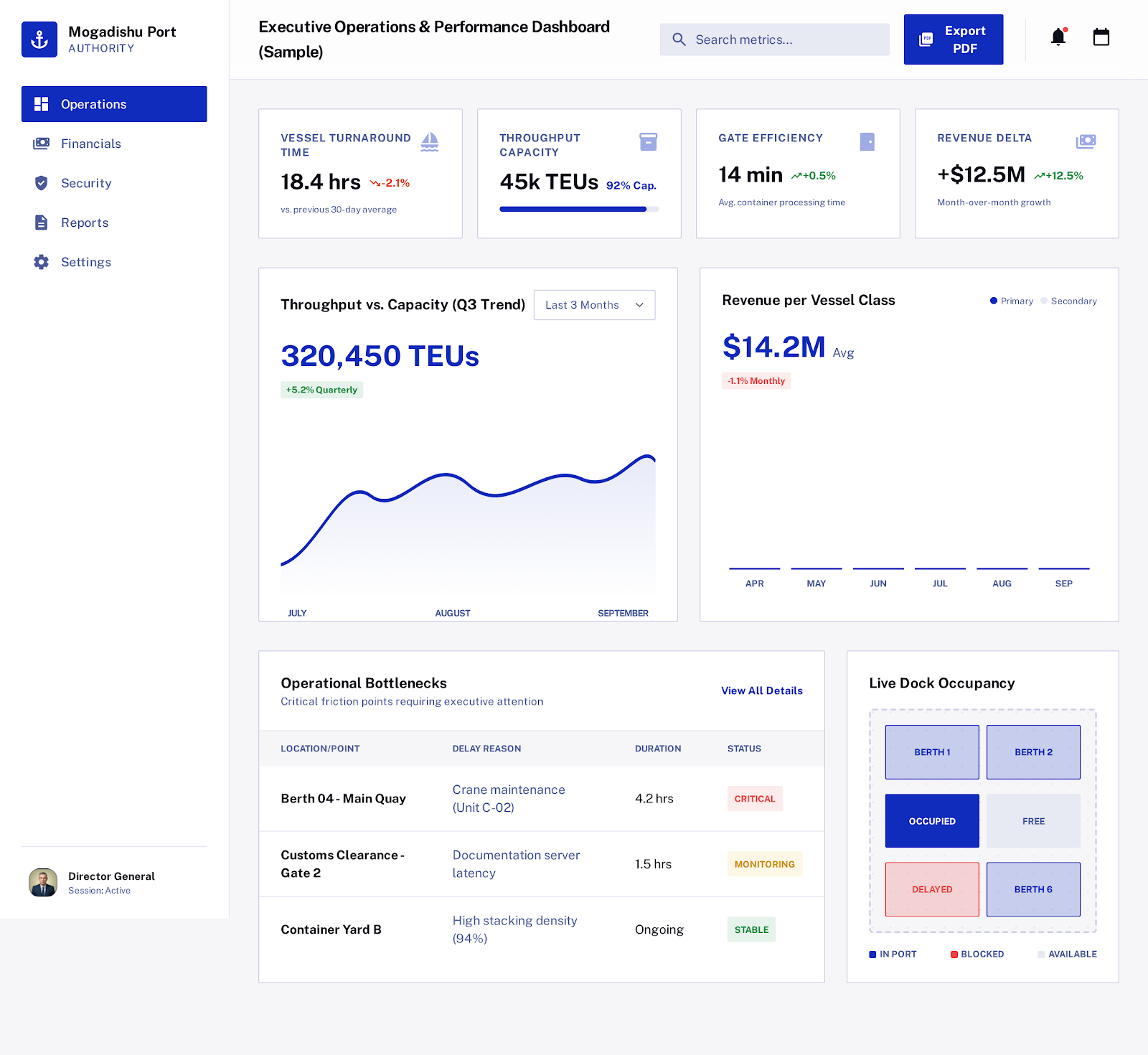The image size is (1148, 1055).
Task: Click the search magnifier icon
Action: point(679,39)
